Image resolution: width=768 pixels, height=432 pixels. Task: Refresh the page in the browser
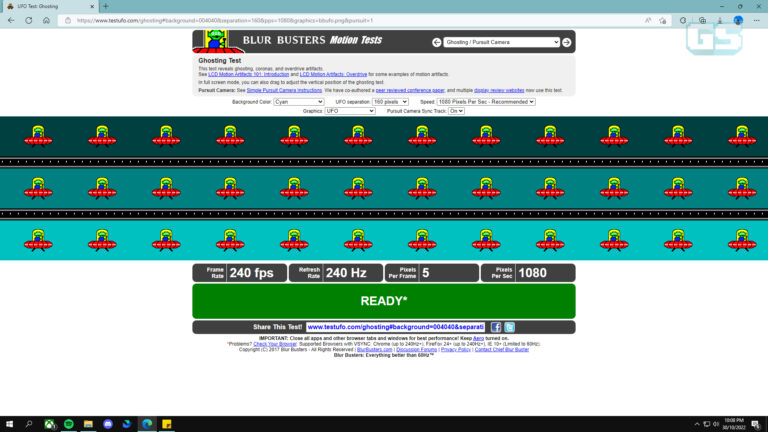click(28, 20)
